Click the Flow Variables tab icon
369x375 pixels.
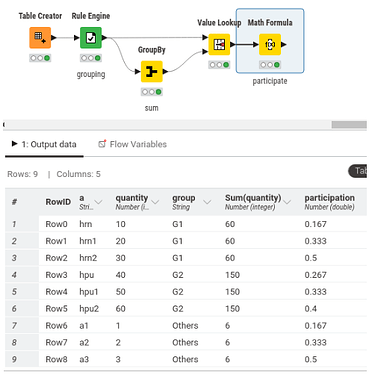[x=102, y=144]
